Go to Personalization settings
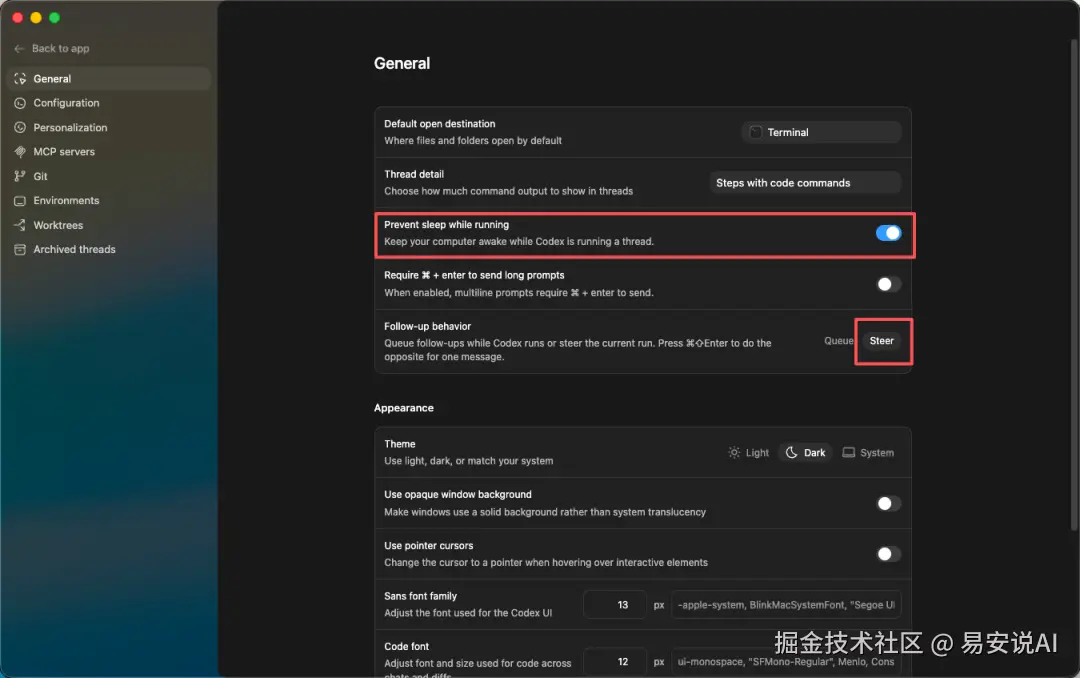 coord(109,127)
